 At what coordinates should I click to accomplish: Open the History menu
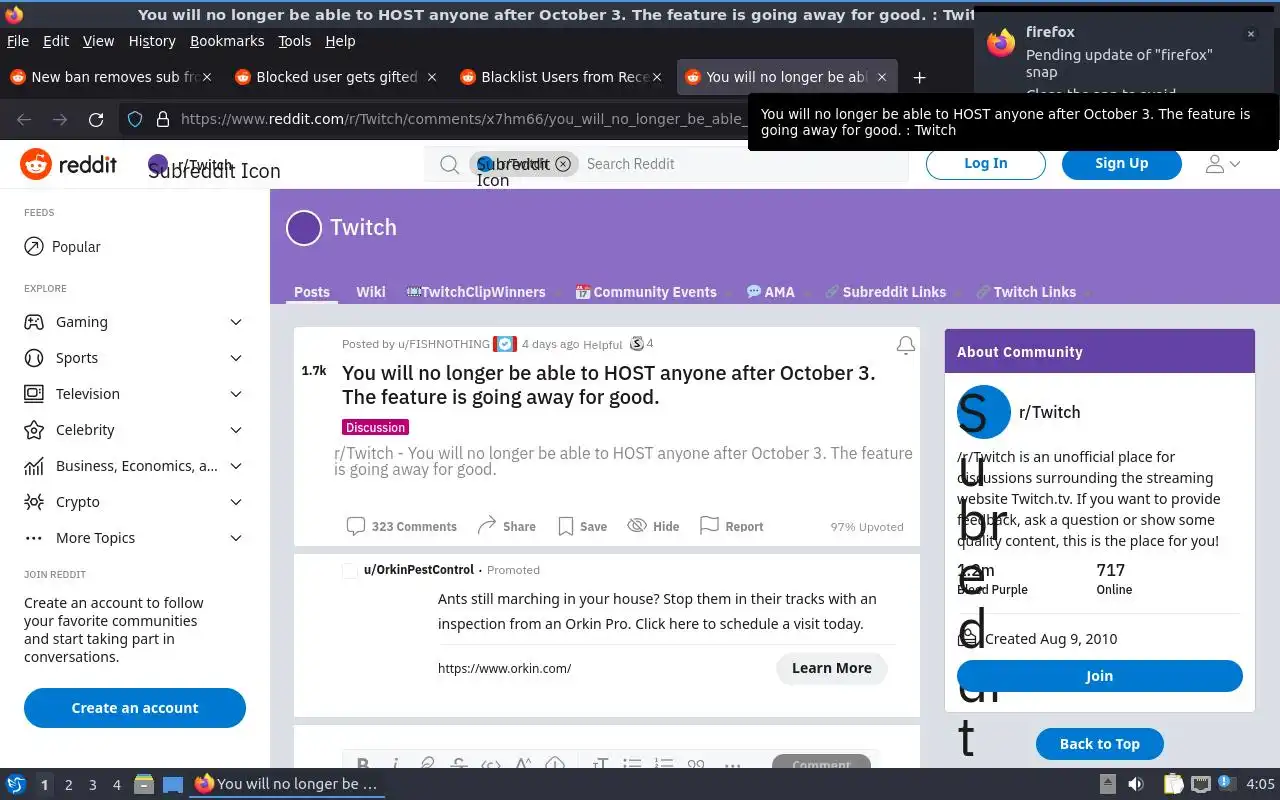pyautogui.click(x=152, y=41)
